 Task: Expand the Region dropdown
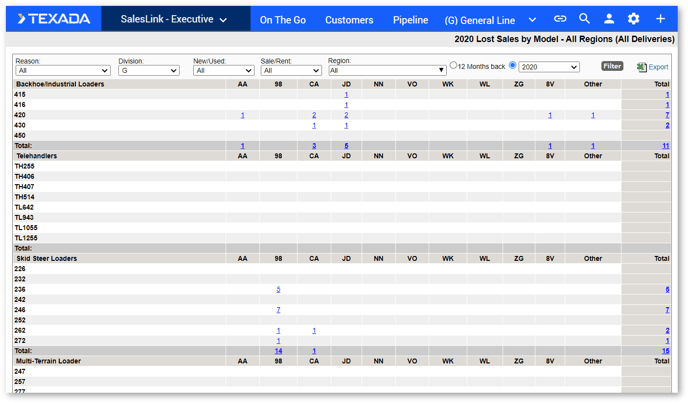(386, 71)
